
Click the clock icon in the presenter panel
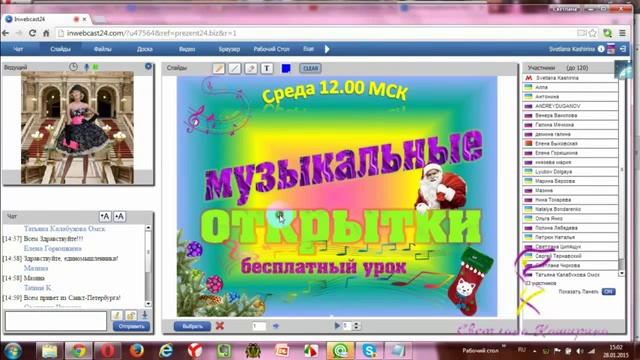coord(73,67)
